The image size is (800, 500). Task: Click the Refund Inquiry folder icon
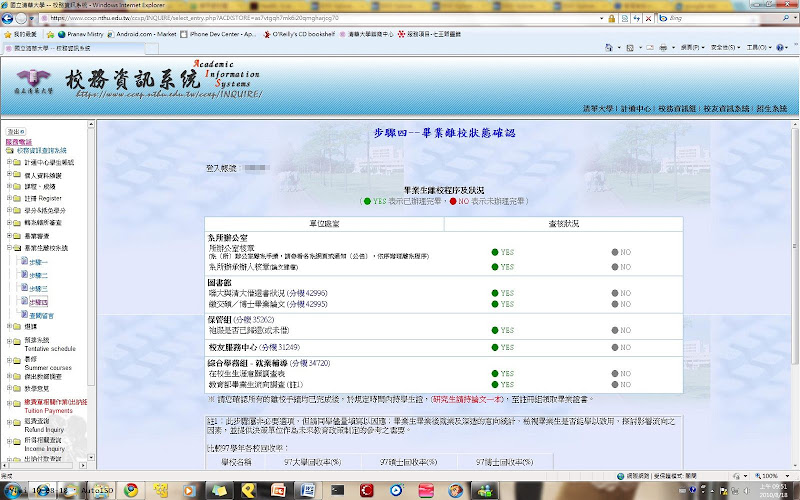click(19, 424)
